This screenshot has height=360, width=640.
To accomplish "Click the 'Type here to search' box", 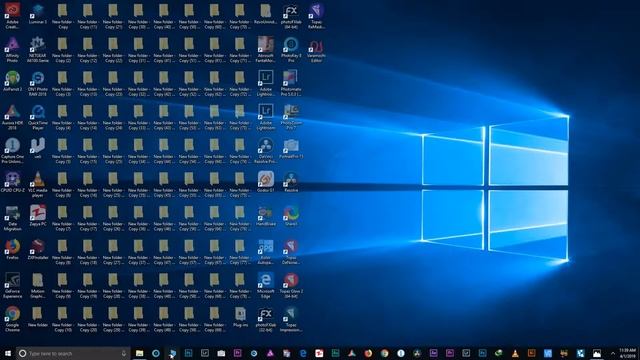I will (x=73, y=353).
